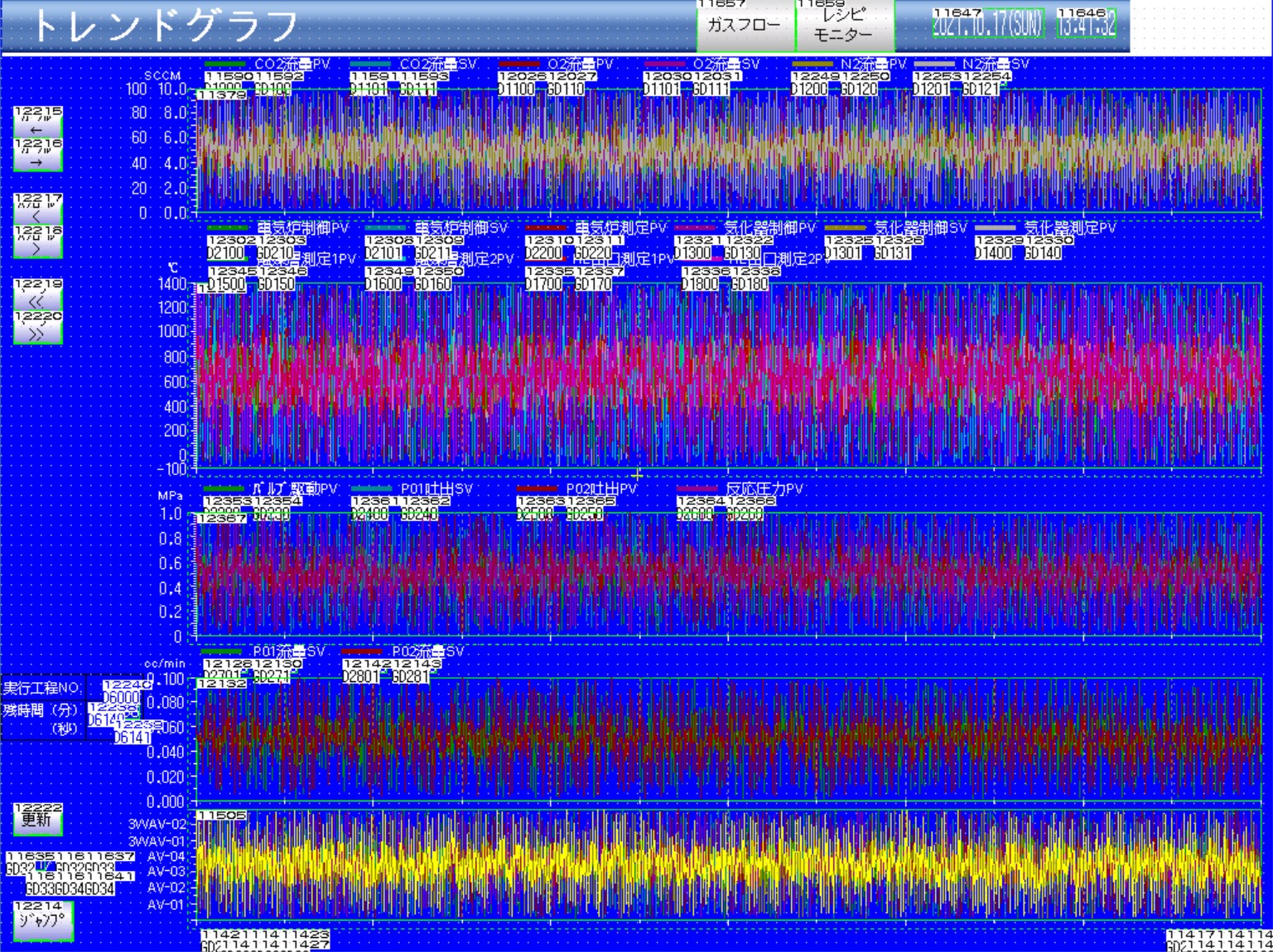1273x952 pixels.
Task: Click inside the SCCM gas flow trend graph
Action: (x=729, y=150)
